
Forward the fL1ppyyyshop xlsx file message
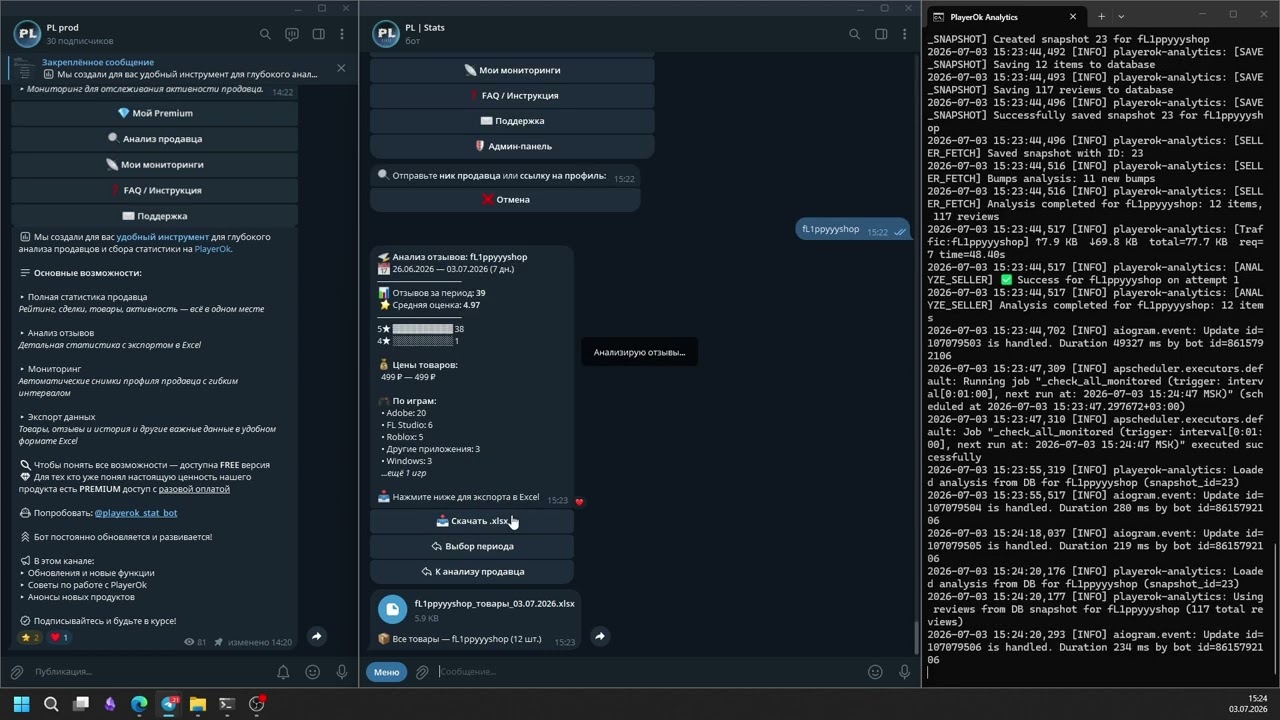pyautogui.click(x=600, y=636)
